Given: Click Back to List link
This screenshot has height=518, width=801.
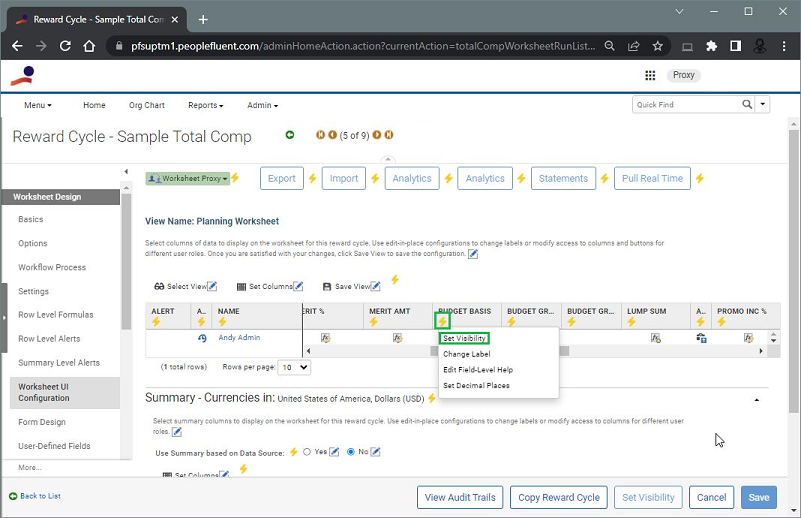Looking at the screenshot, I should pos(40,496).
